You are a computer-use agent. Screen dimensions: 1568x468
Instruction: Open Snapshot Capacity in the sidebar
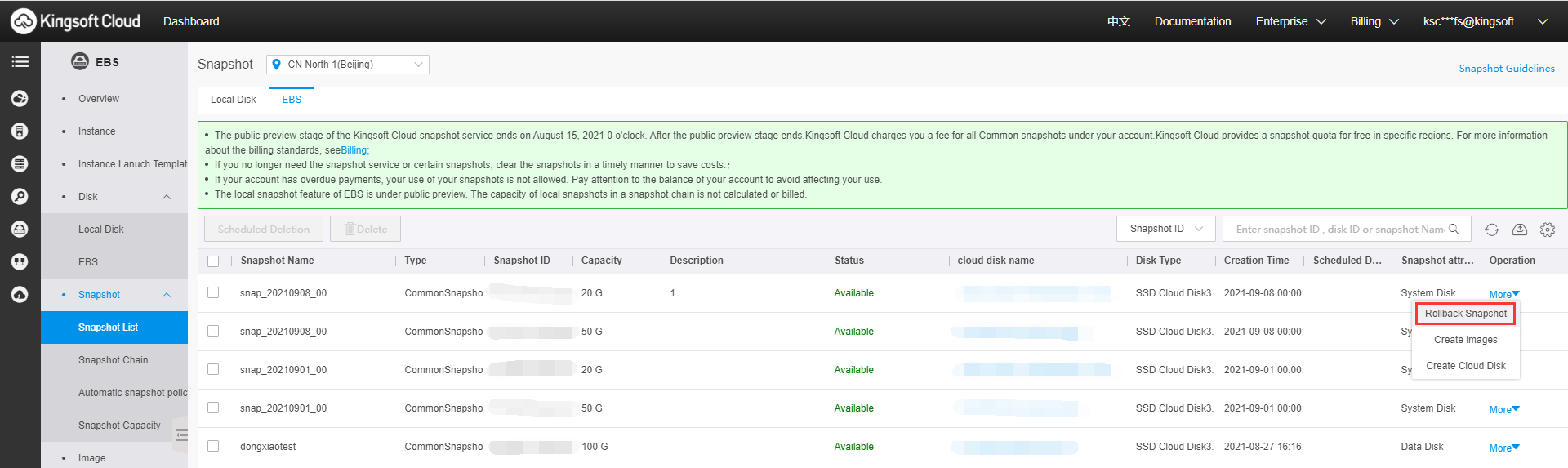119,426
